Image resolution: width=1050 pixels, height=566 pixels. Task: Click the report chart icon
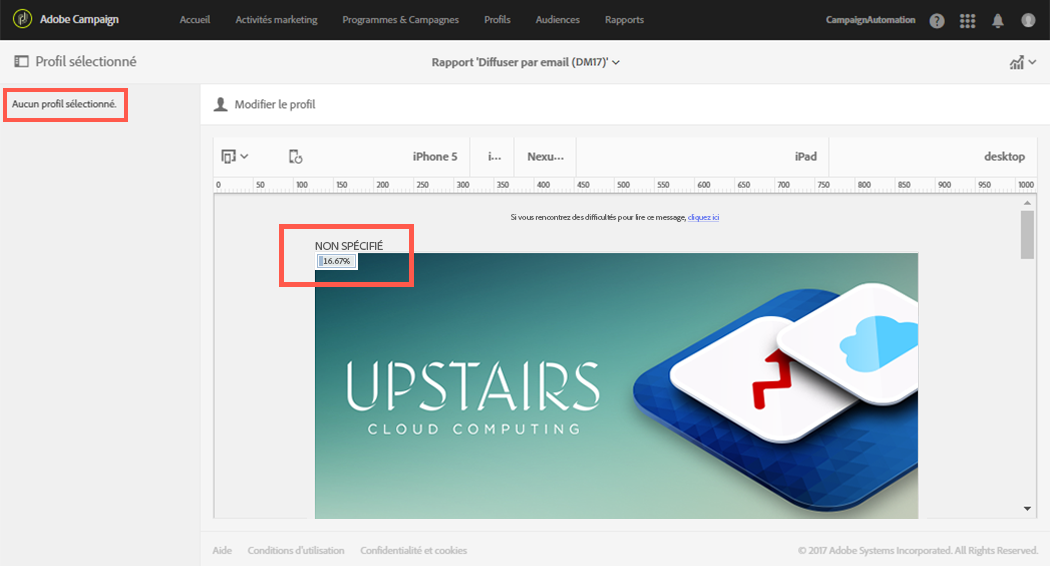pyautogui.click(x=1017, y=62)
